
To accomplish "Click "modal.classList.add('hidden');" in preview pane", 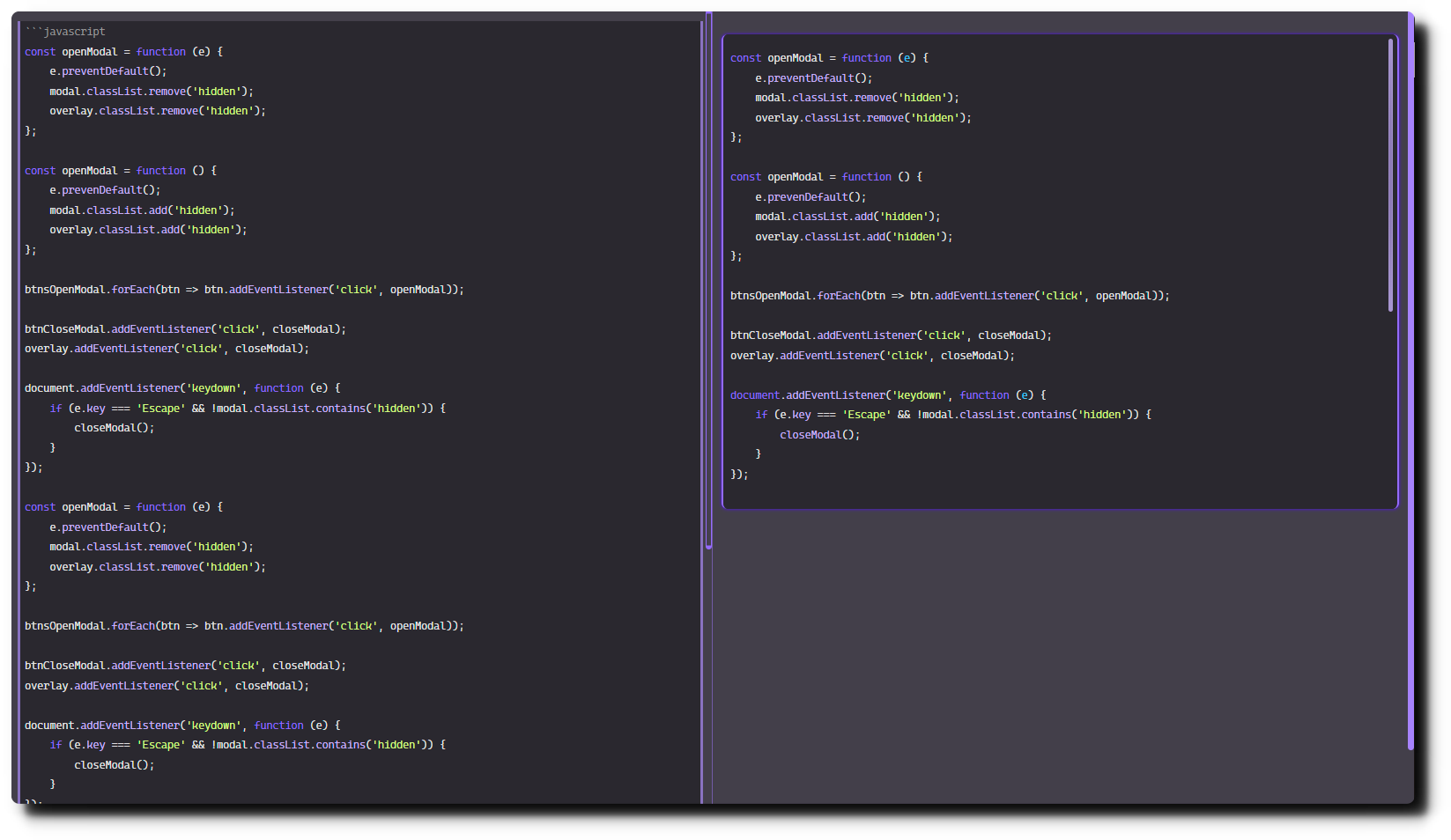I will (848, 217).
